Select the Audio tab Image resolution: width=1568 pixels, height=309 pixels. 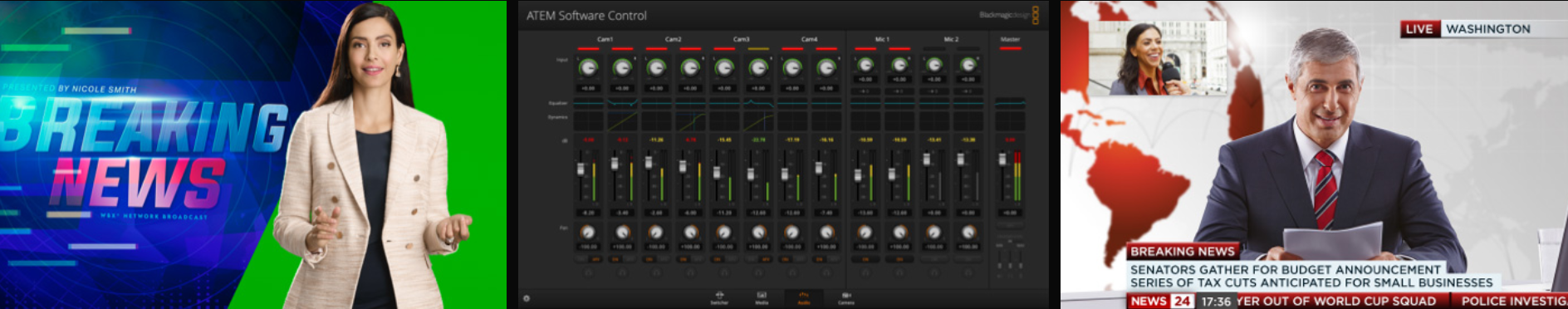click(804, 298)
